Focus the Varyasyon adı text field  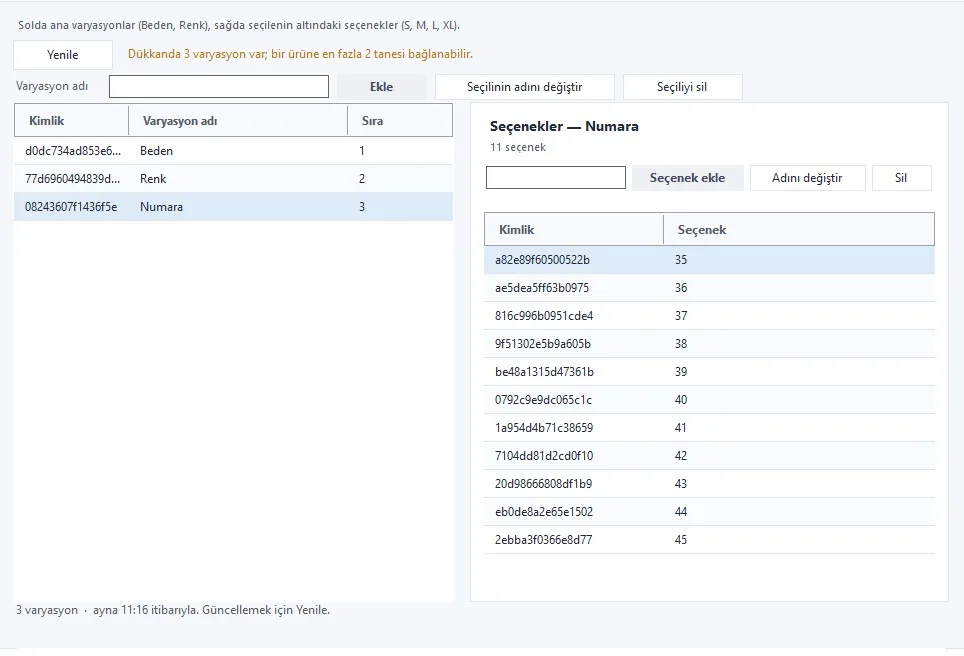point(219,87)
